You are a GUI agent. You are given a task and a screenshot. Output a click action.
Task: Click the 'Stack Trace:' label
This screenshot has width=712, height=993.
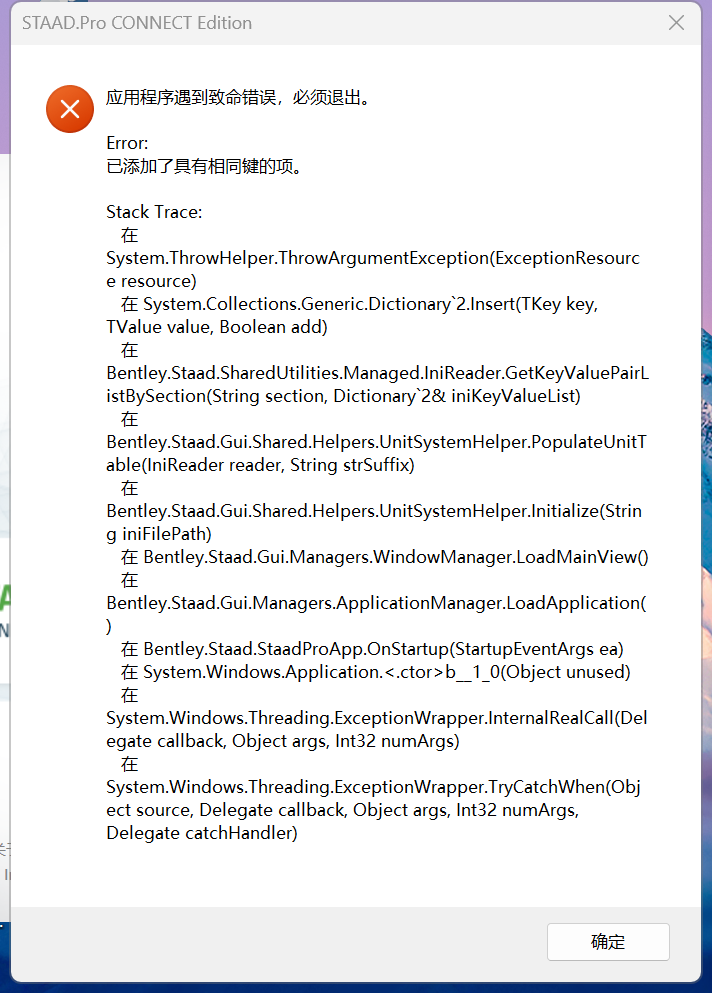(x=154, y=212)
